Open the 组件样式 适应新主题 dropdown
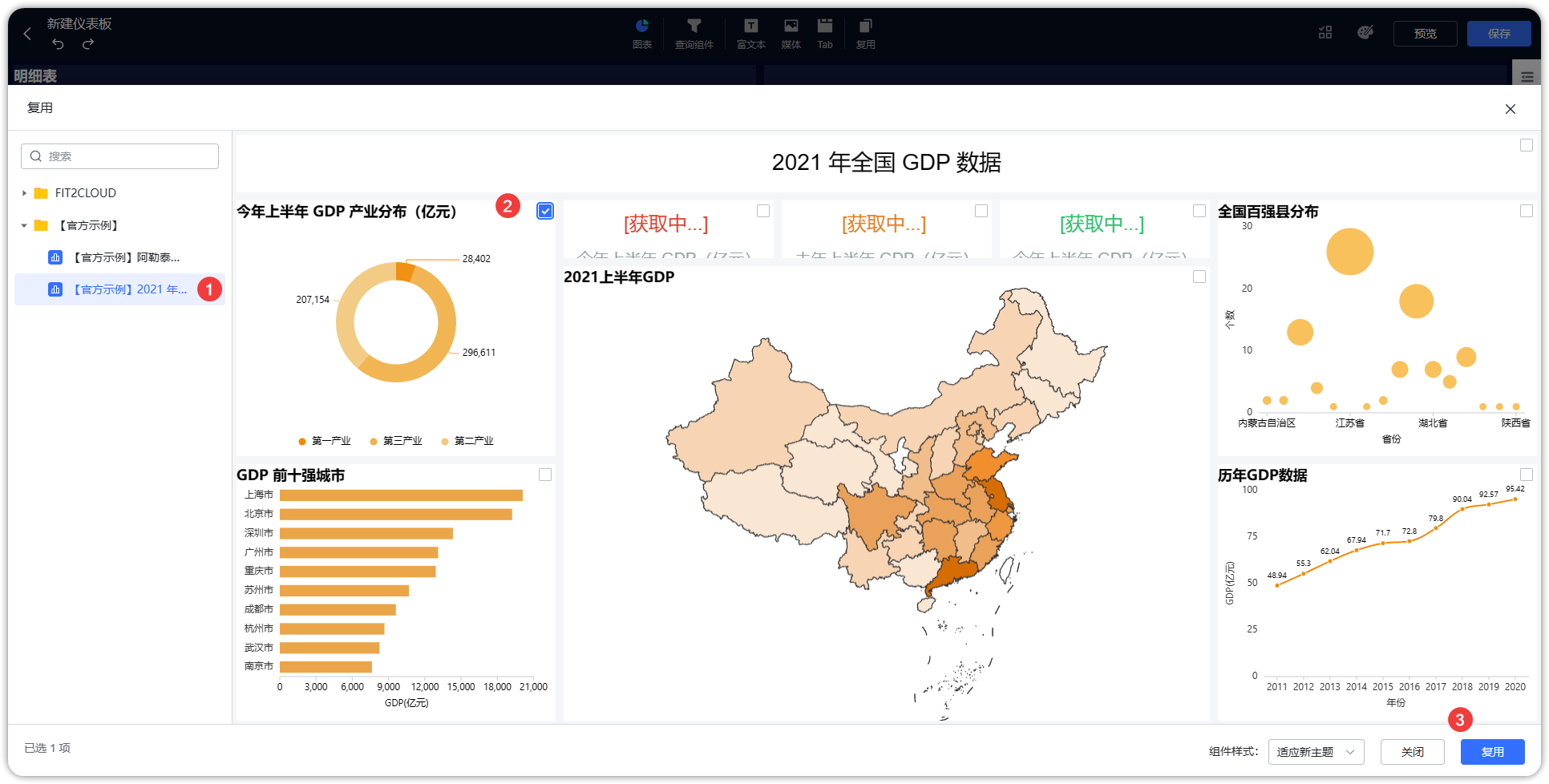This screenshot has width=1549, height=784. point(1316,752)
